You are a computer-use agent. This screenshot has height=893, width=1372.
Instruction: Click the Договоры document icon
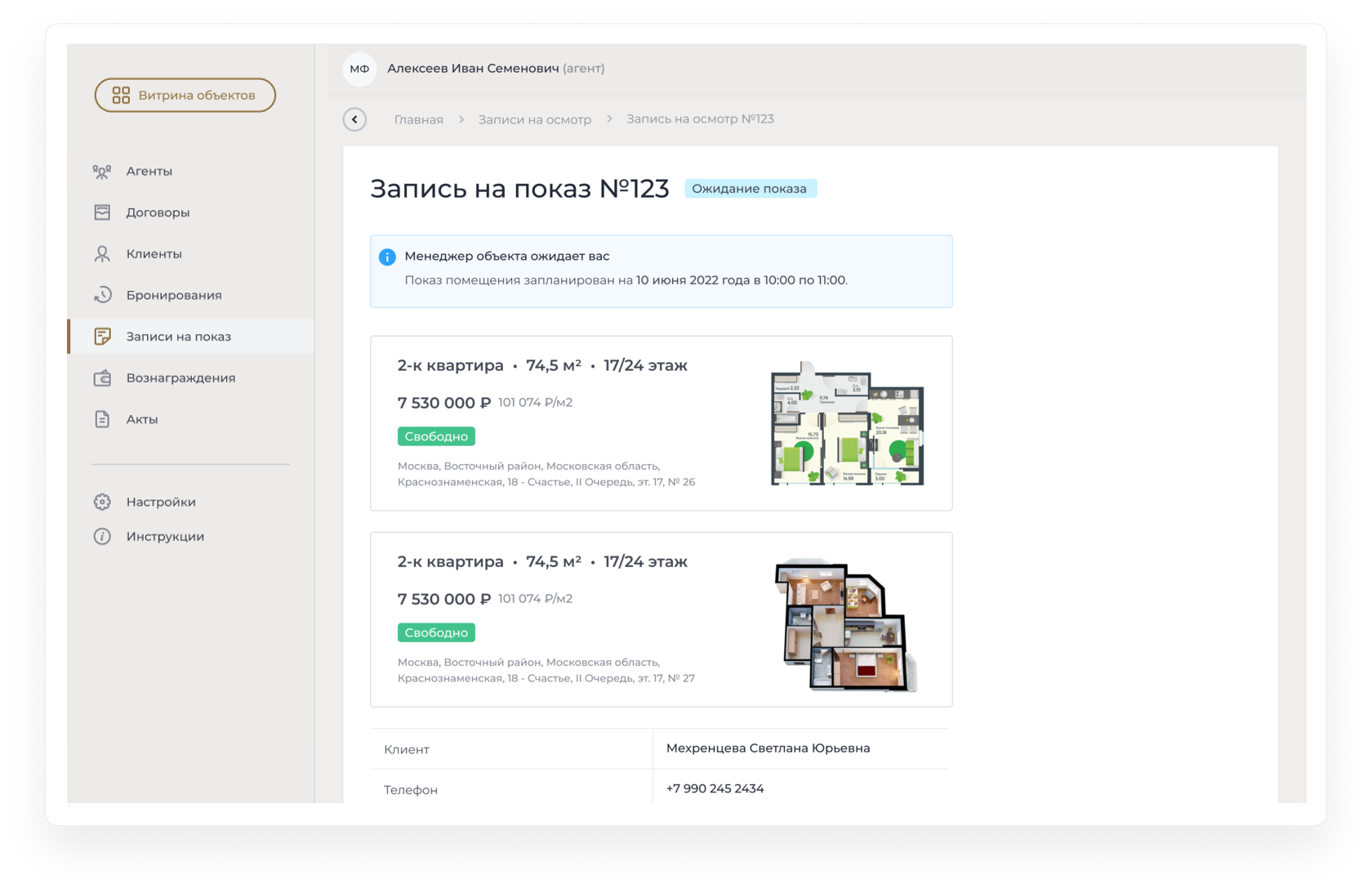(x=102, y=212)
